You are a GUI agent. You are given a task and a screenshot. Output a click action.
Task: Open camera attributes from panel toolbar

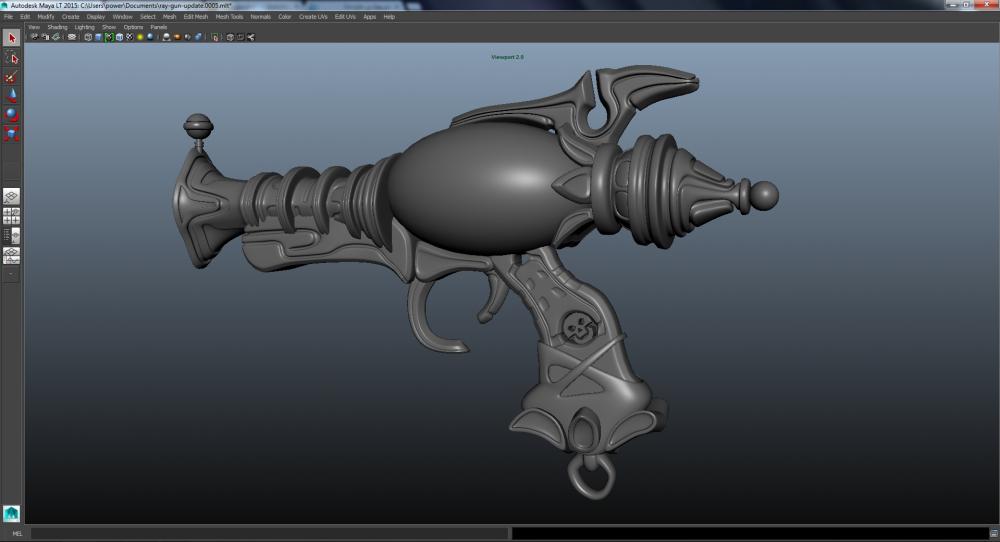tap(45, 37)
